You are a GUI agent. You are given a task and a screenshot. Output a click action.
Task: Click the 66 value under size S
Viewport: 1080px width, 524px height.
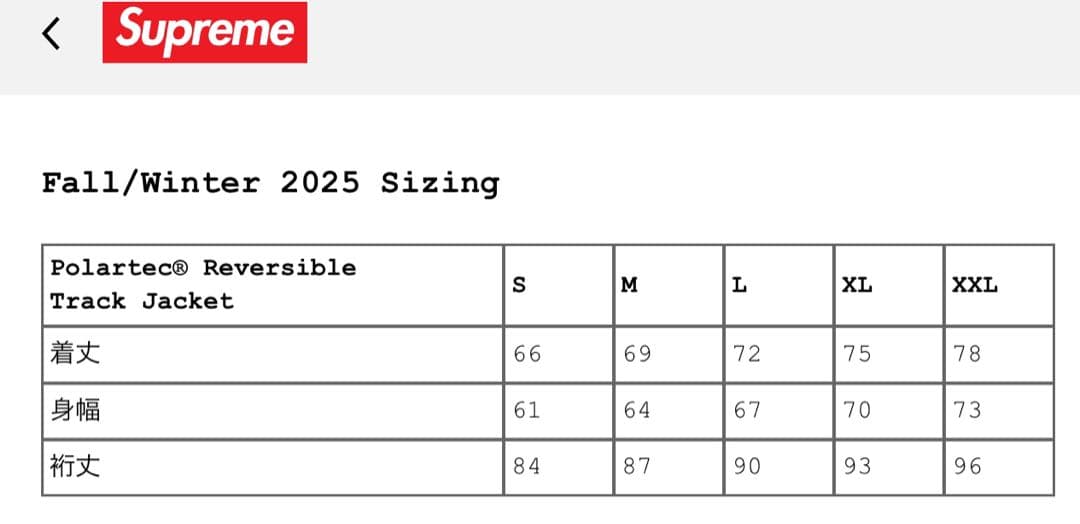[527, 354]
